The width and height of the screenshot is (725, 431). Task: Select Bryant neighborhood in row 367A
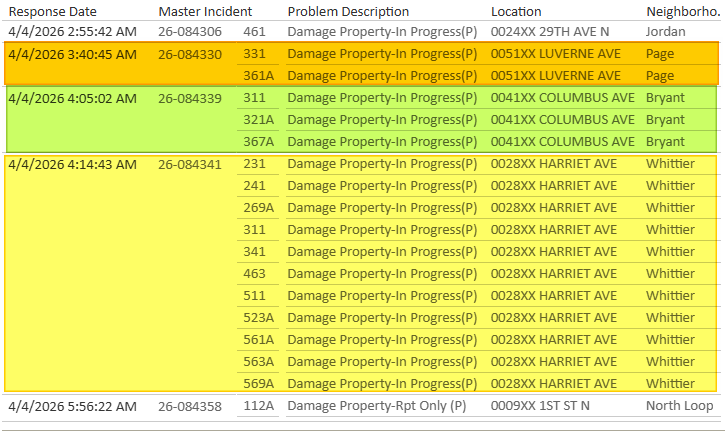coord(665,142)
